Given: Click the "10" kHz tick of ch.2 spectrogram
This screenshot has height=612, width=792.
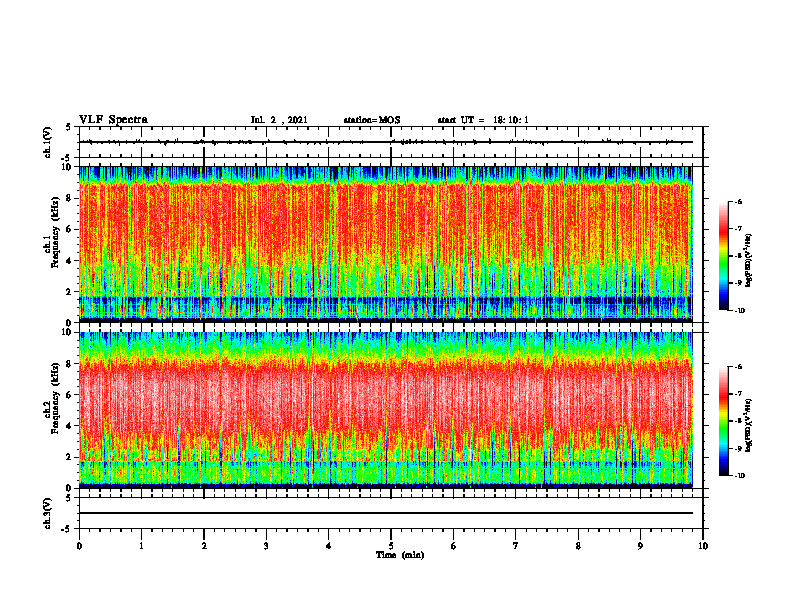Looking at the screenshot, I should click(67, 332).
